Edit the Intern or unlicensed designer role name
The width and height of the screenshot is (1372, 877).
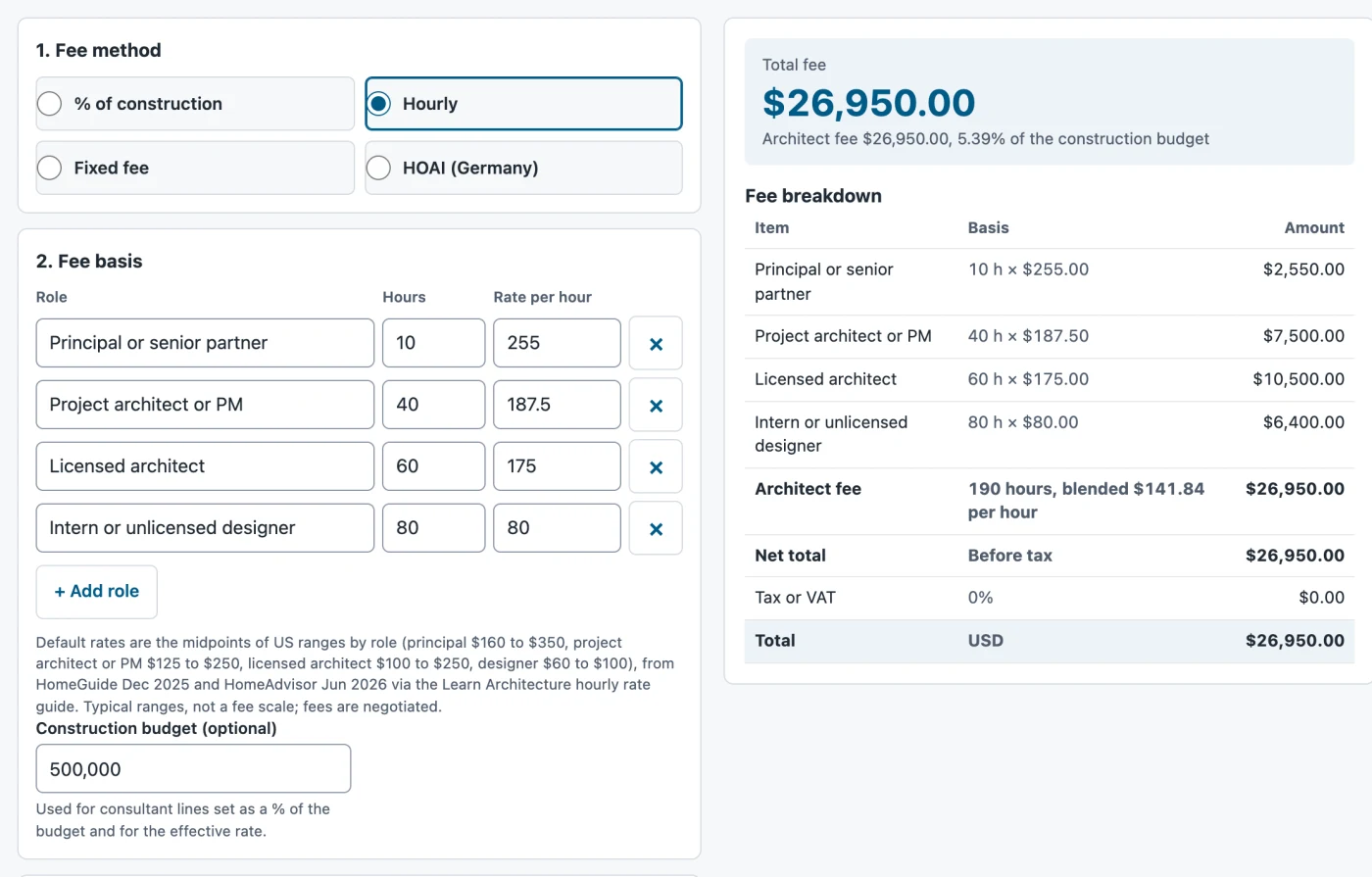tap(205, 528)
